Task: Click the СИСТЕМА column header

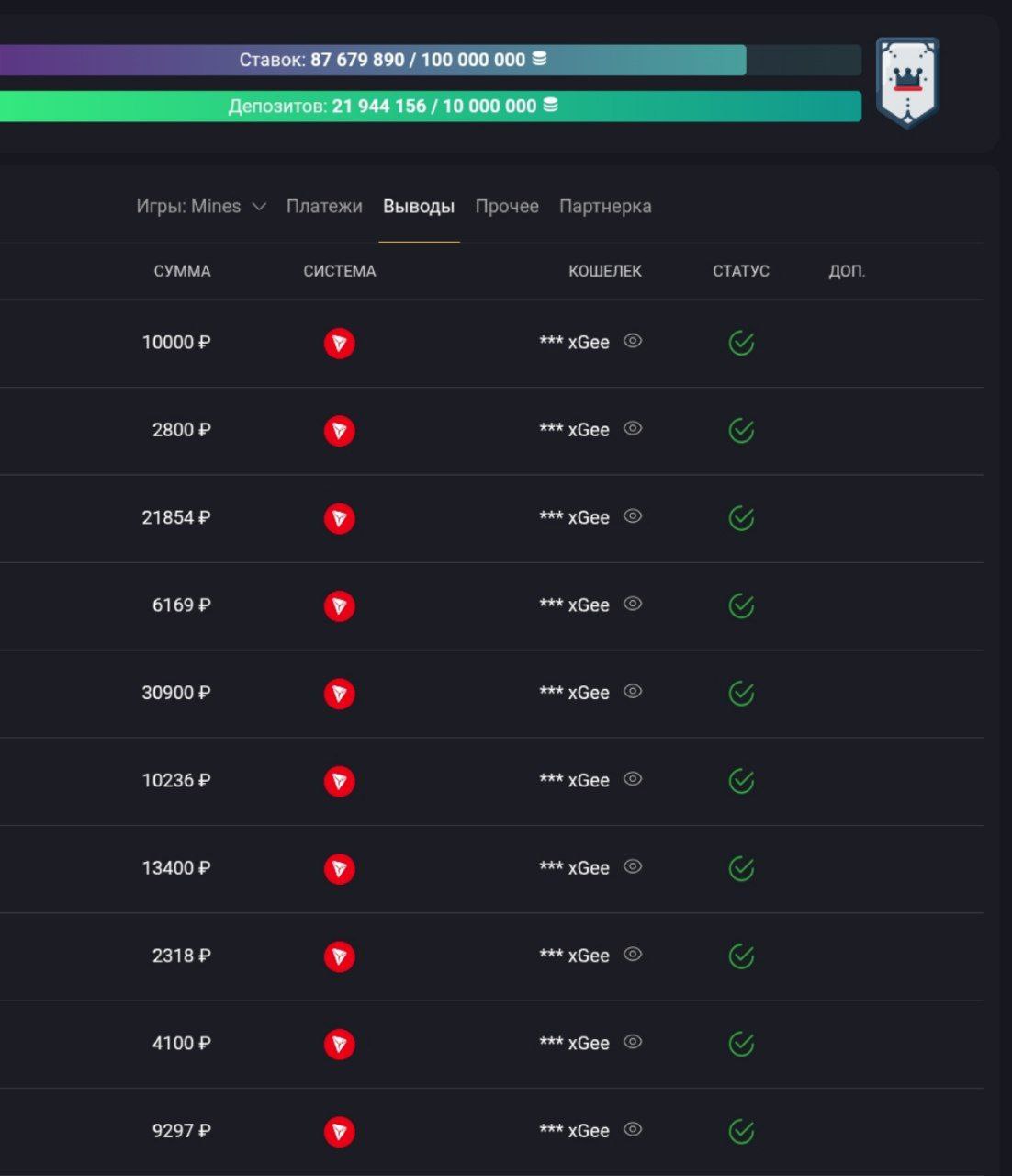Action: coord(339,271)
